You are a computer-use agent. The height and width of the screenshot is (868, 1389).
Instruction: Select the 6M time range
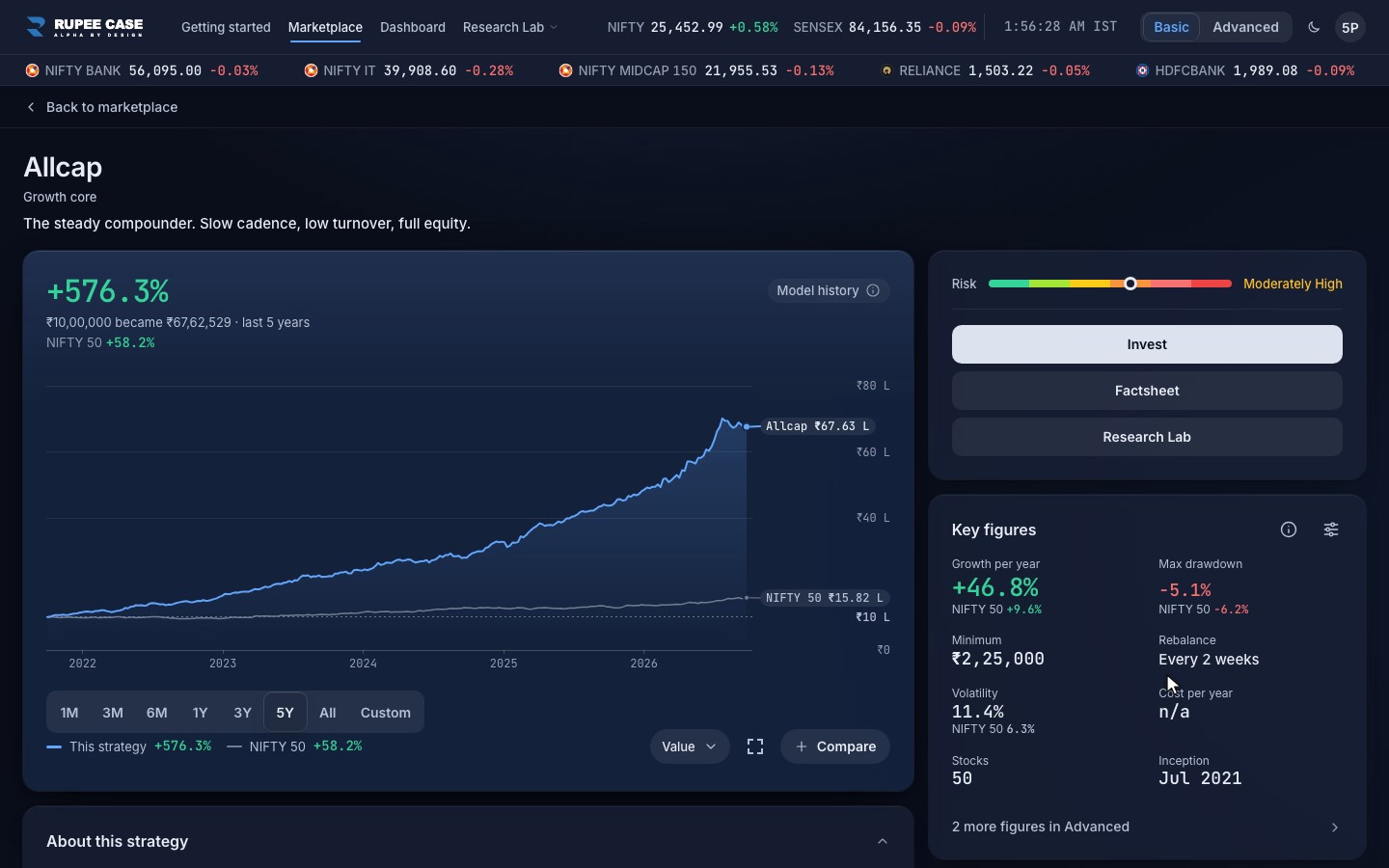click(156, 713)
